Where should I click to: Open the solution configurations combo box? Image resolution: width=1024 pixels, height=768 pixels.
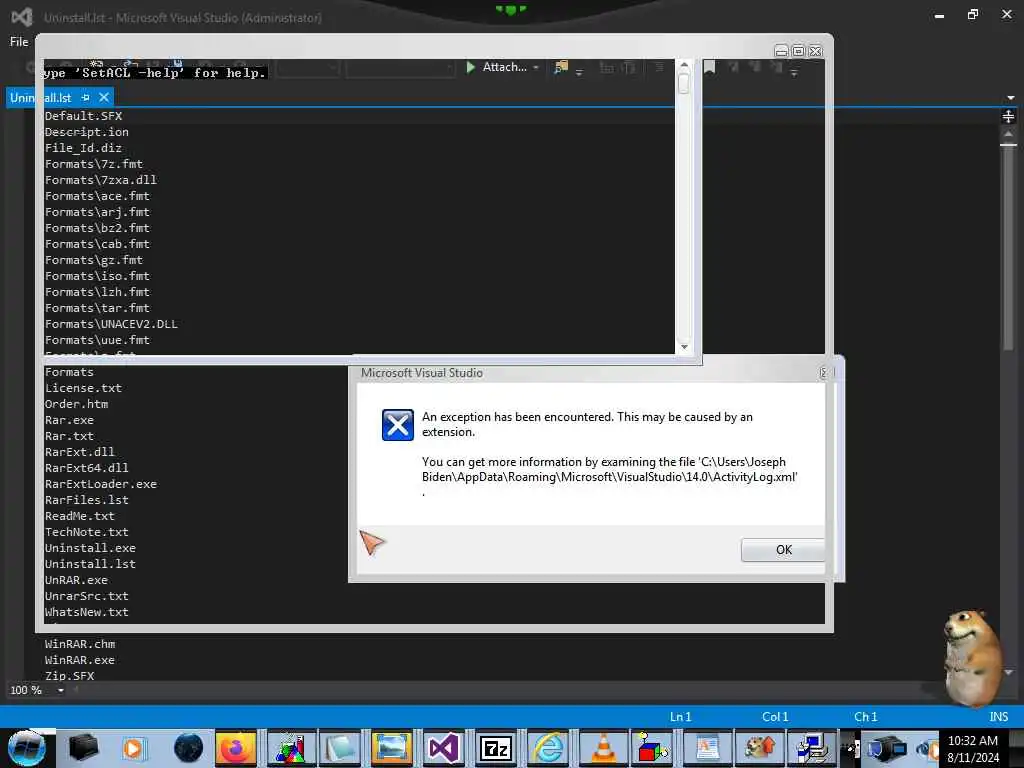307,68
